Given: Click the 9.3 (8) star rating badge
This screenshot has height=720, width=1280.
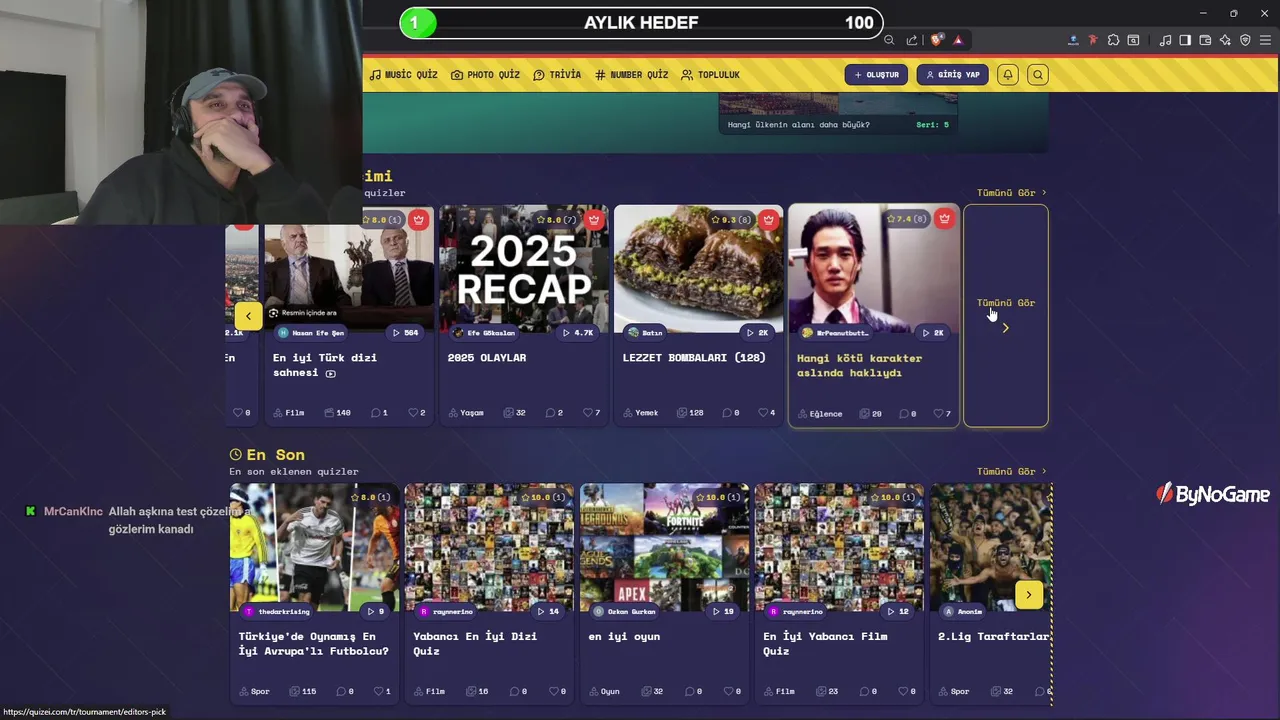Looking at the screenshot, I should tap(730, 219).
